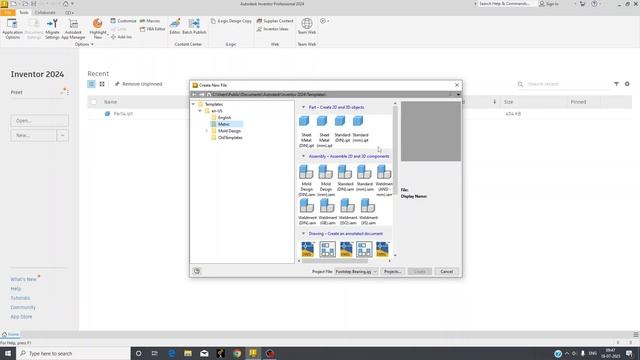Select the Weldment (ANSI - mm).iam template
The width and height of the screenshot is (640, 360).
(x=384, y=180)
